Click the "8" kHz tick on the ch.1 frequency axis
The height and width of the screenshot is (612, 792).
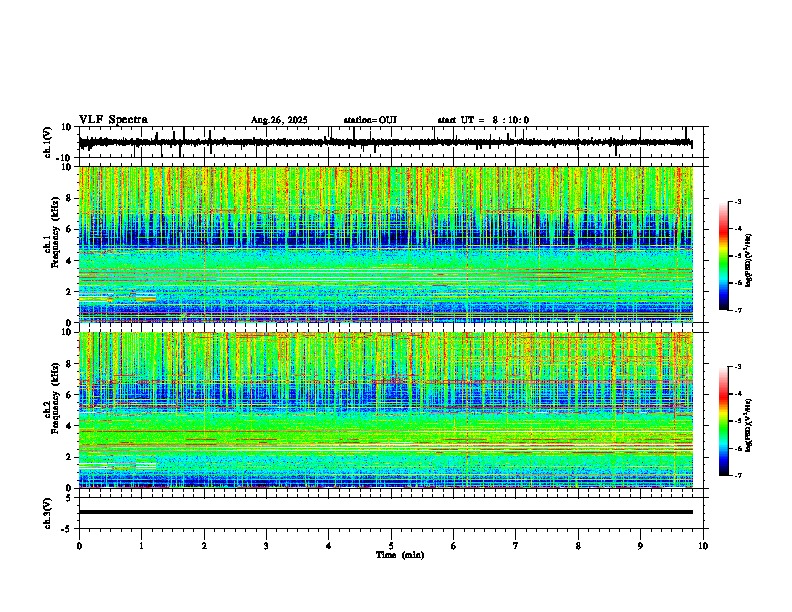[70, 198]
